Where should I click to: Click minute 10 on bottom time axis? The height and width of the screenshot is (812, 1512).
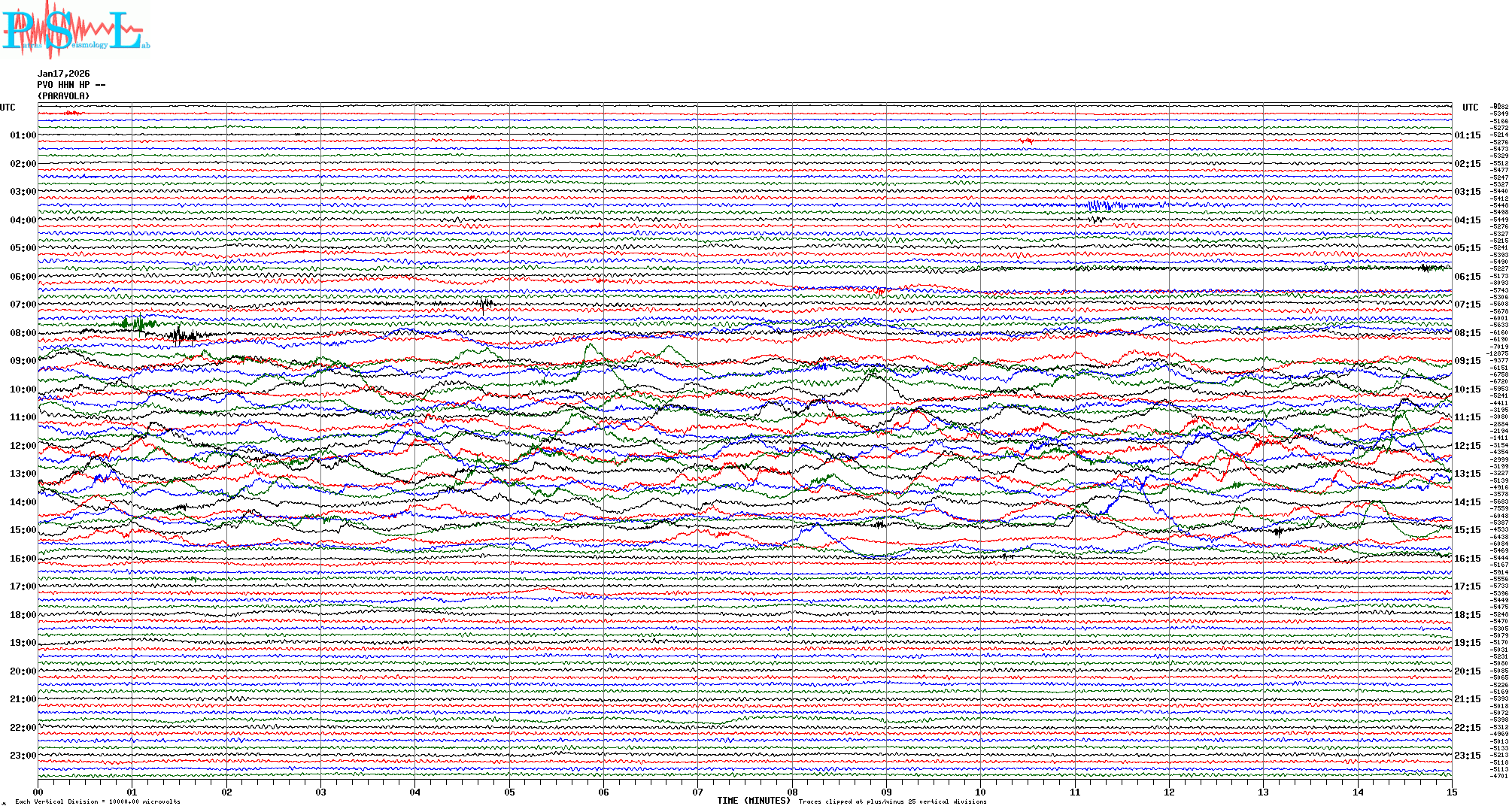(x=980, y=792)
